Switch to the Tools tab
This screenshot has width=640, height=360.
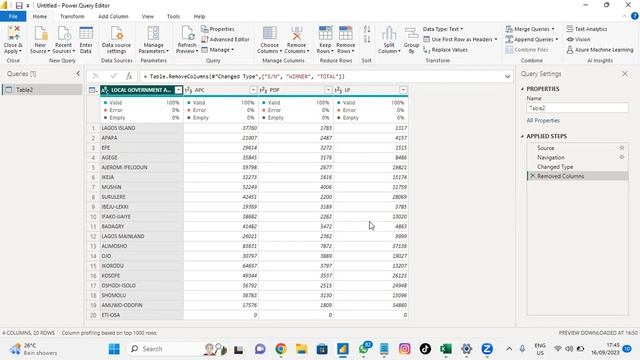(x=173, y=16)
